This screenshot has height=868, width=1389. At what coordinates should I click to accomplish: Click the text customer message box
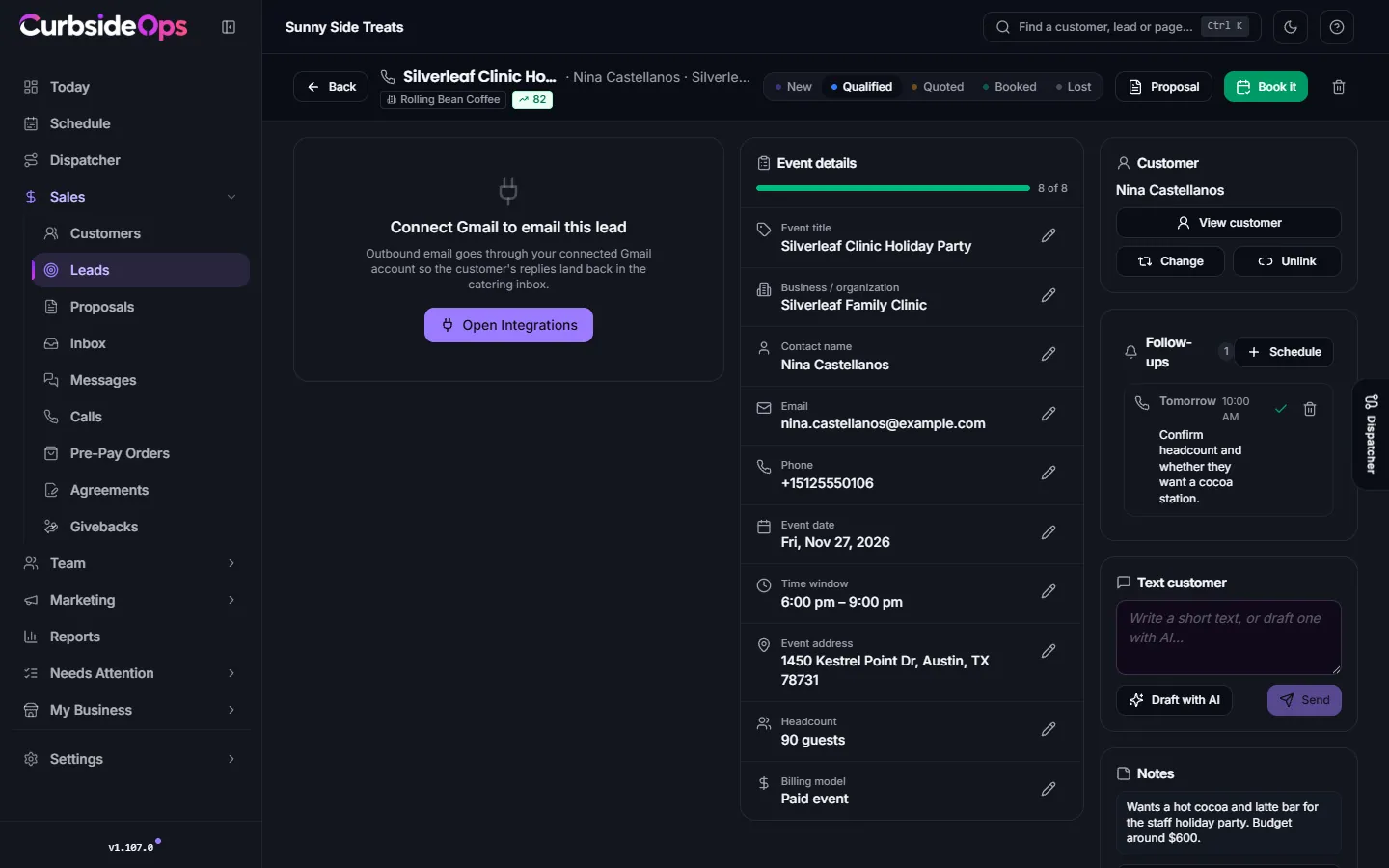click(x=1228, y=637)
